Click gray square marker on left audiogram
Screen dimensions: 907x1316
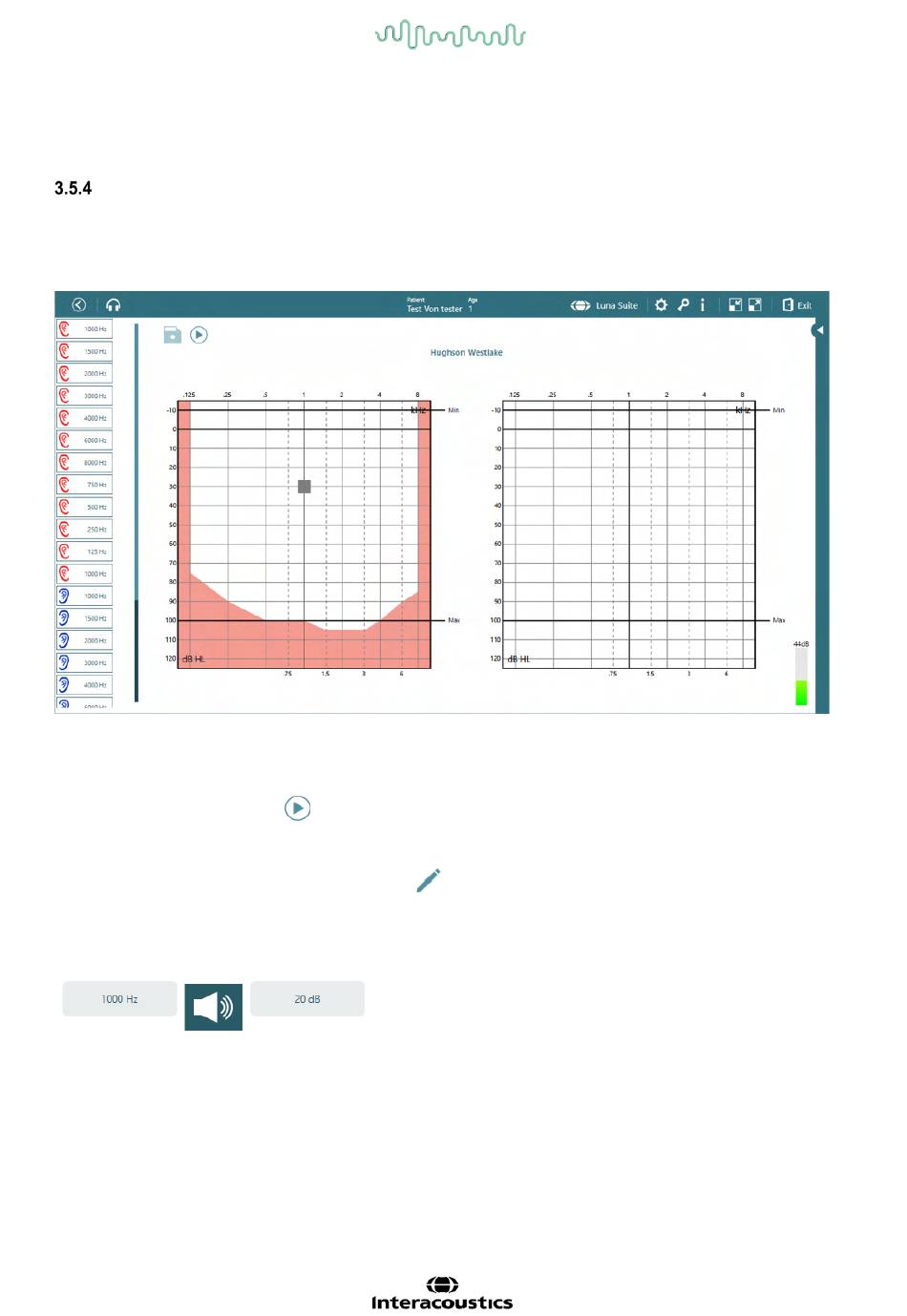coord(305,487)
